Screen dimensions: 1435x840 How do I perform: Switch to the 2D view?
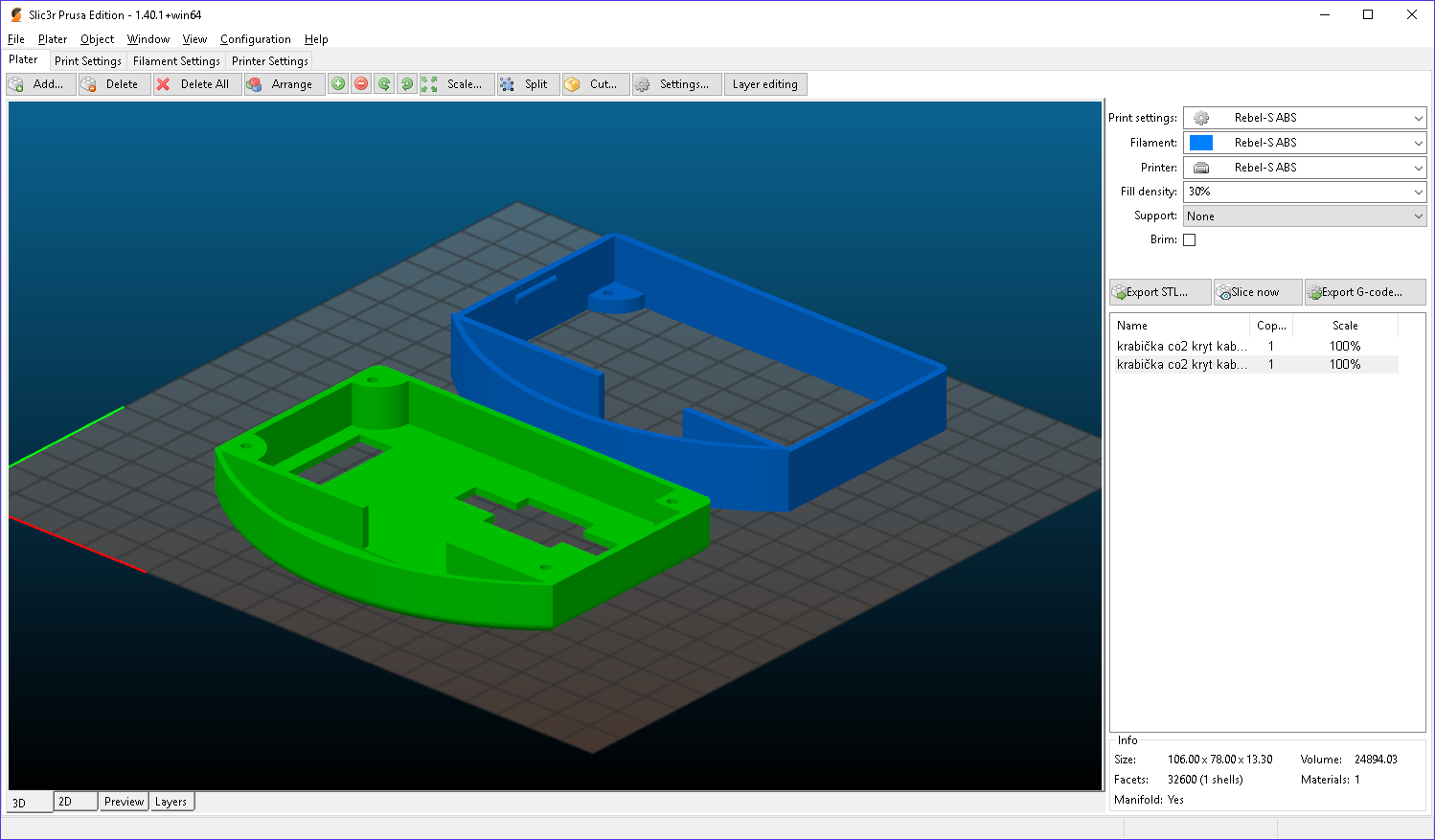76,802
